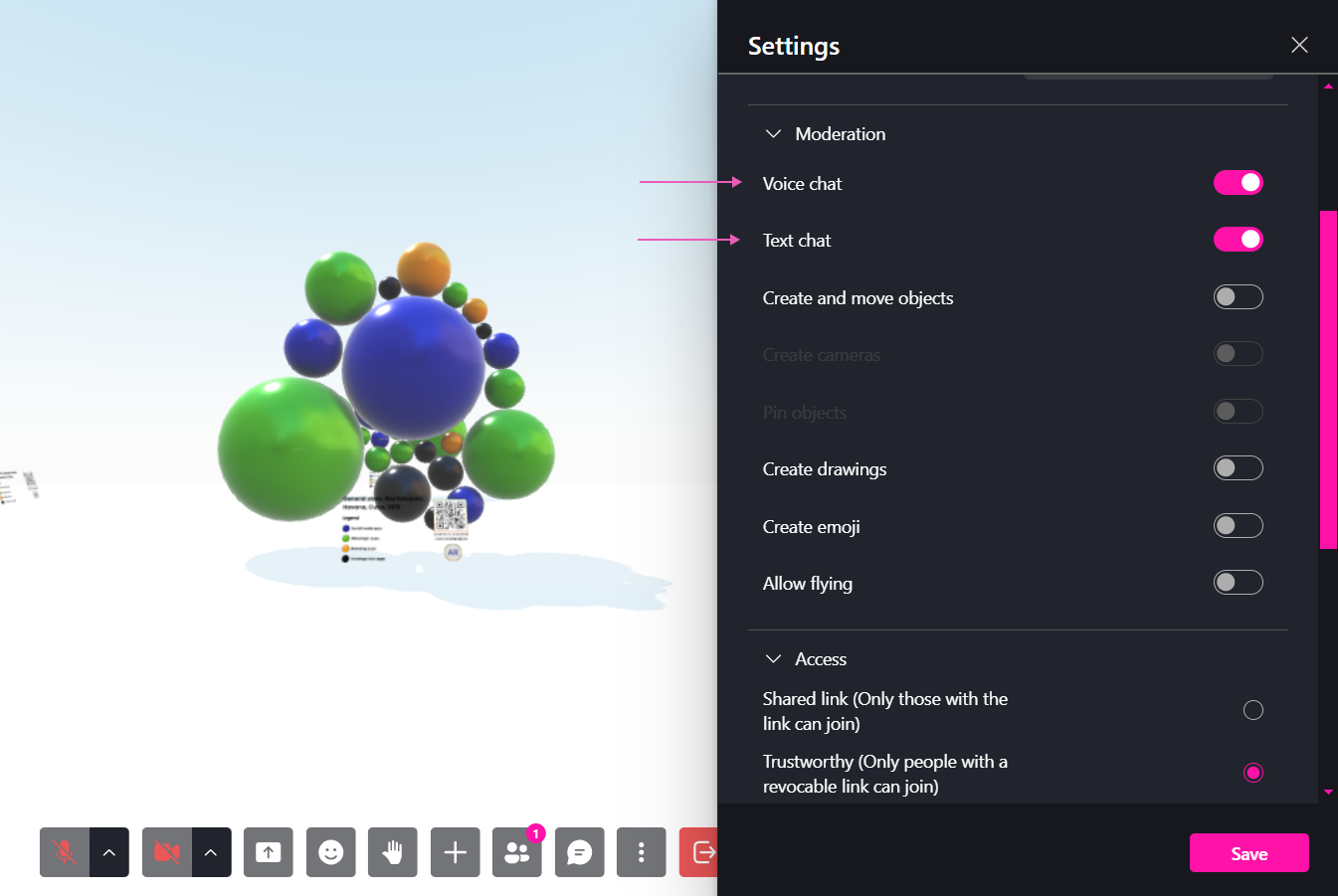Open the text chat panel
The width and height of the screenshot is (1338, 896).
coord(579,852)
